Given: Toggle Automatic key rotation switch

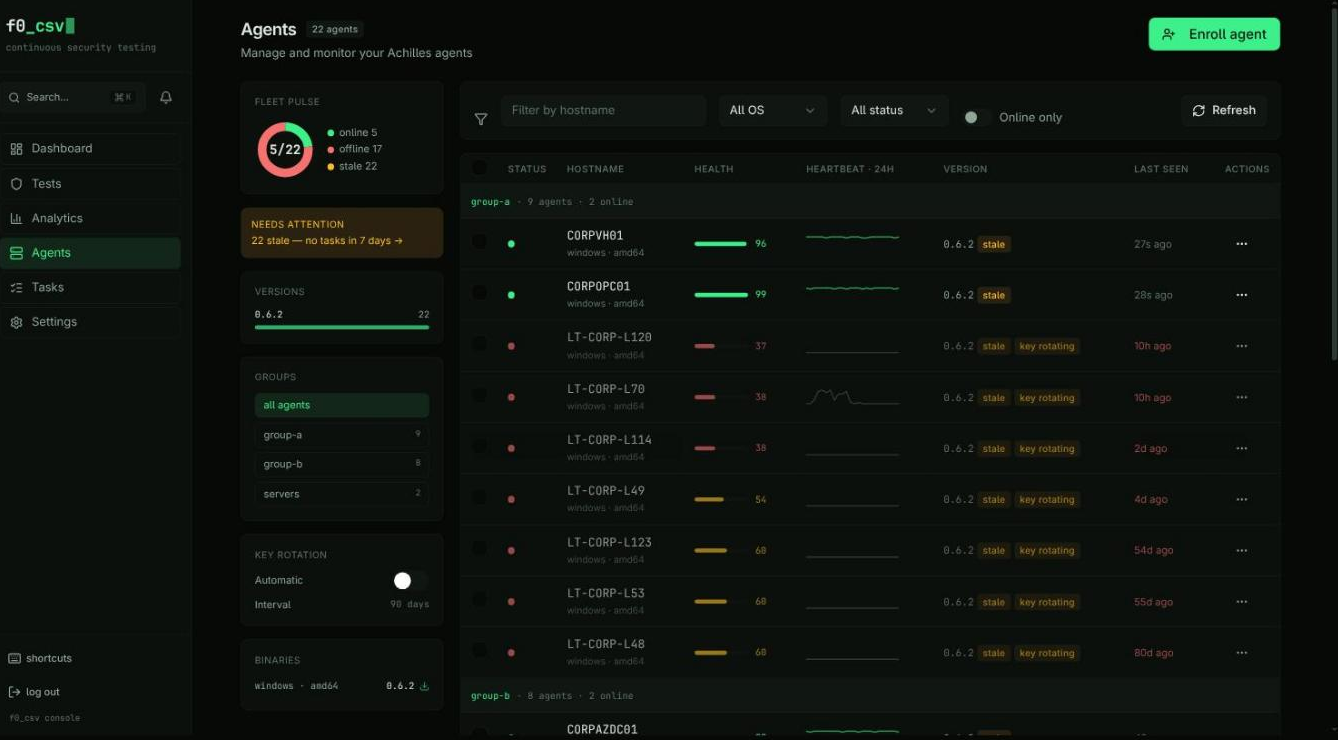Looking at the screenshot, I should coord(410,580).
